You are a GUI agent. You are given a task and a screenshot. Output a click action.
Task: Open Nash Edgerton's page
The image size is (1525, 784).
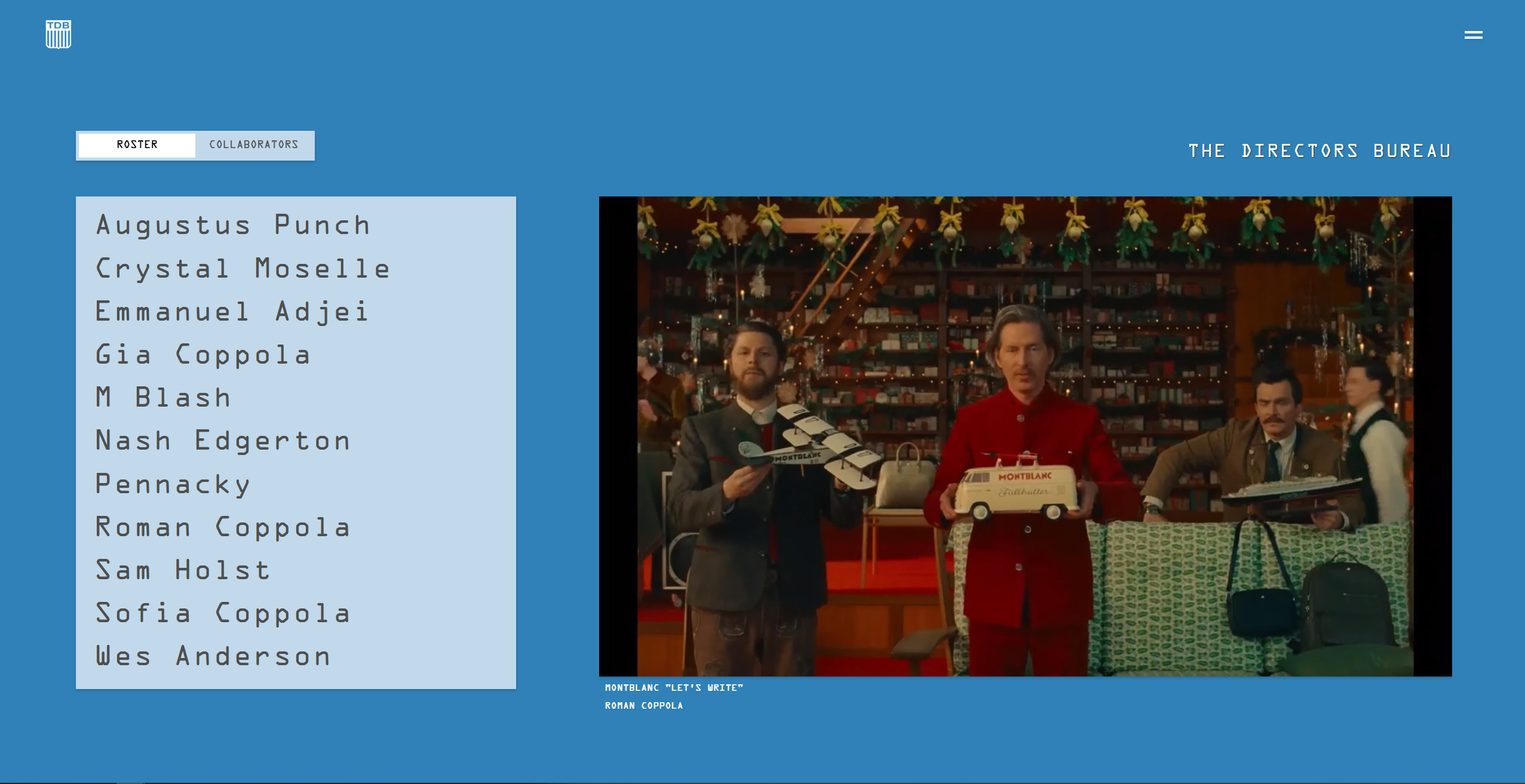[x=223, y=441]
